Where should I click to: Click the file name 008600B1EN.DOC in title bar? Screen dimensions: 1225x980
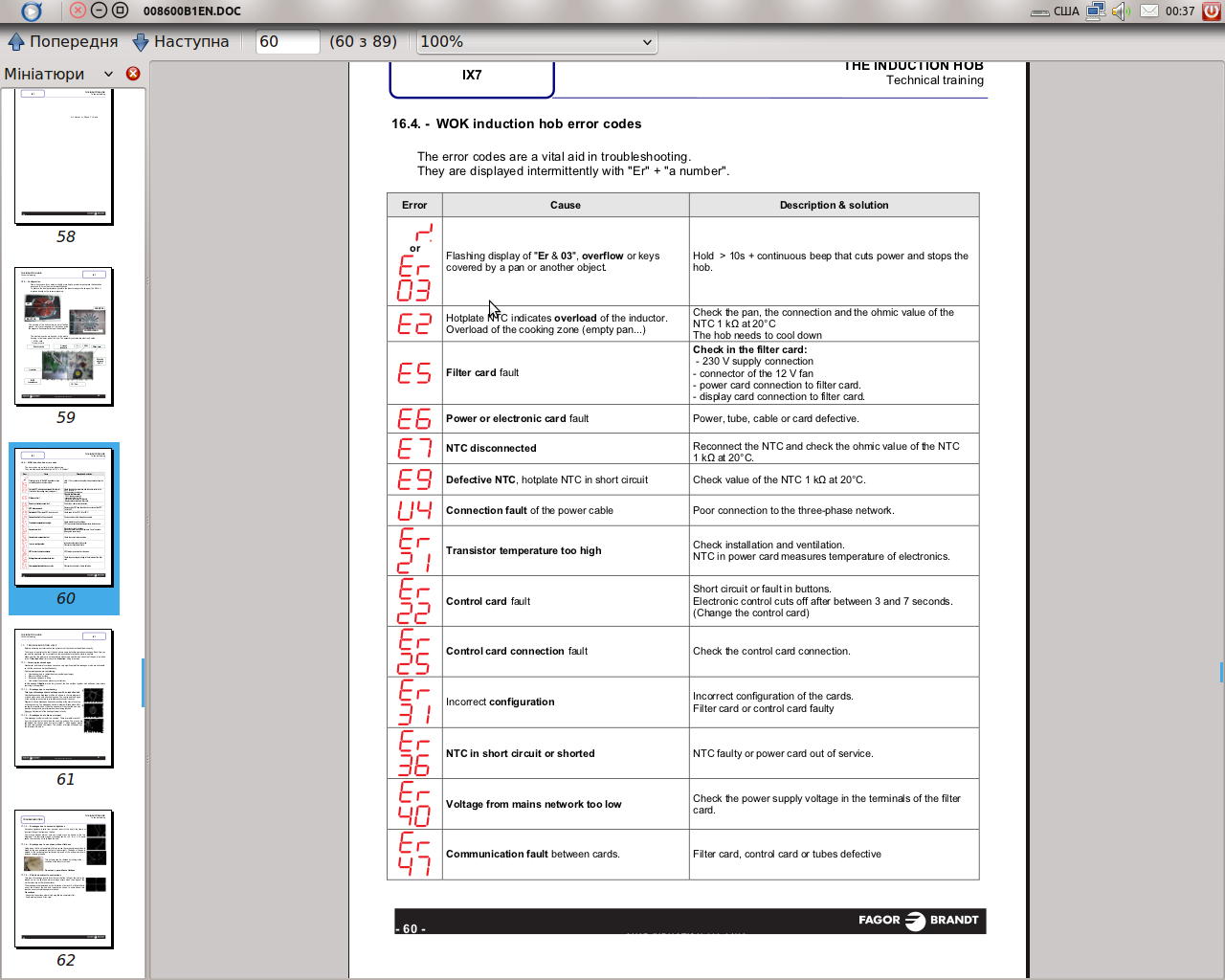tap(192, 11)
